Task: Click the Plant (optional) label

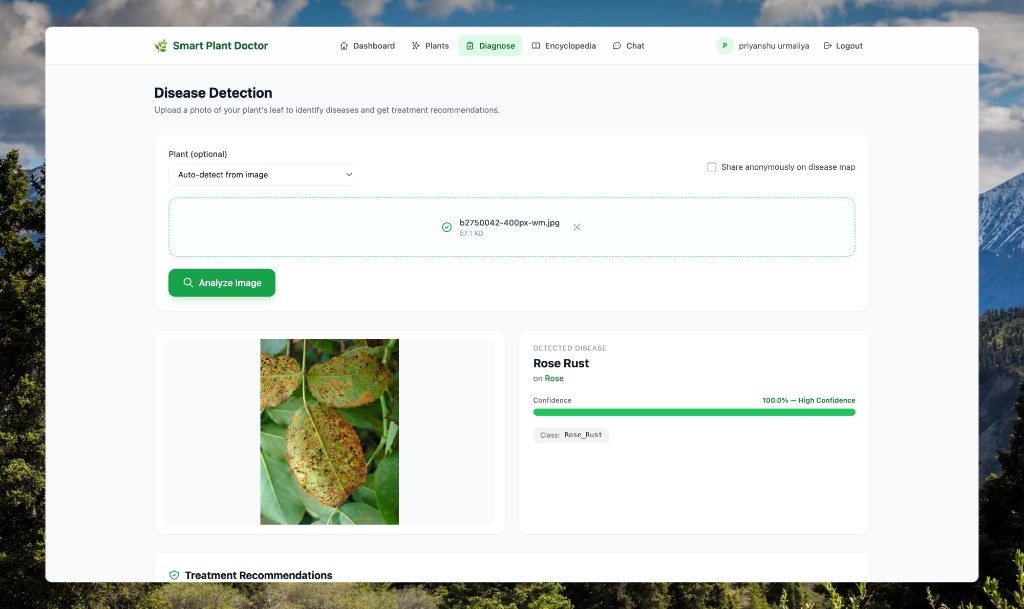Action: (198, 154)
